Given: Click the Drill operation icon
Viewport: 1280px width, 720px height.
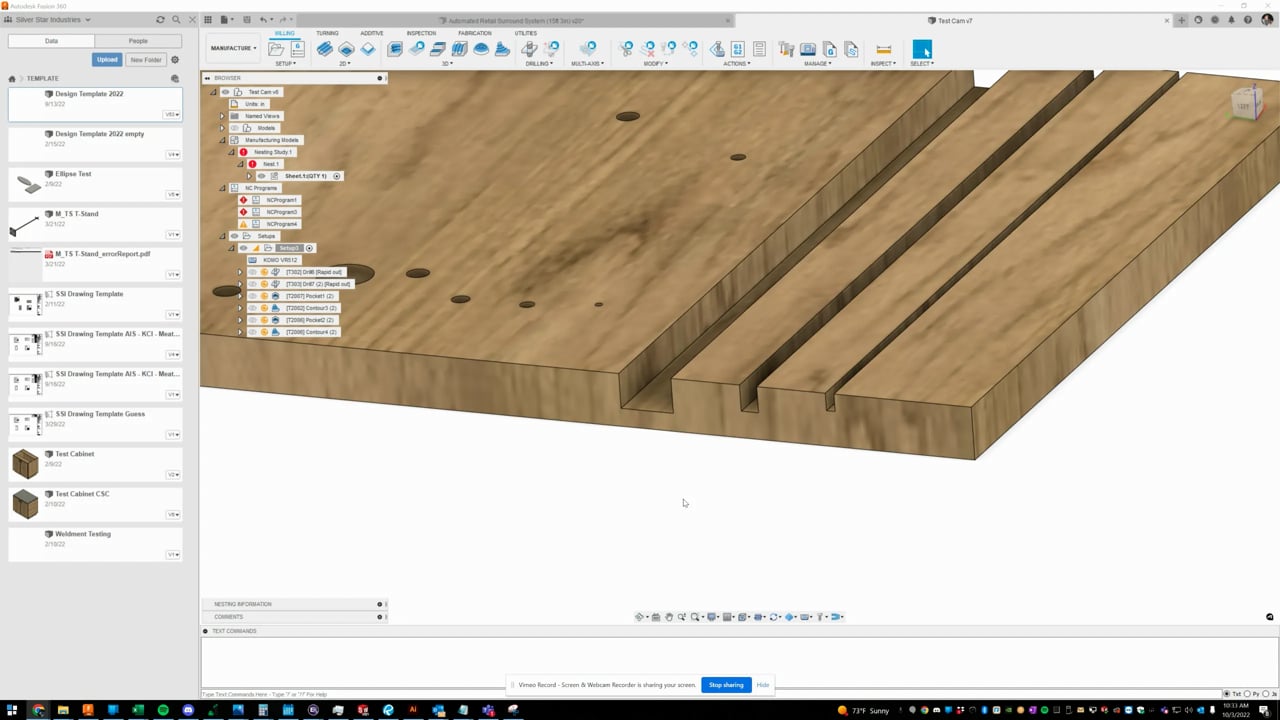Looking at the screenshot, I should click(530, 49).
